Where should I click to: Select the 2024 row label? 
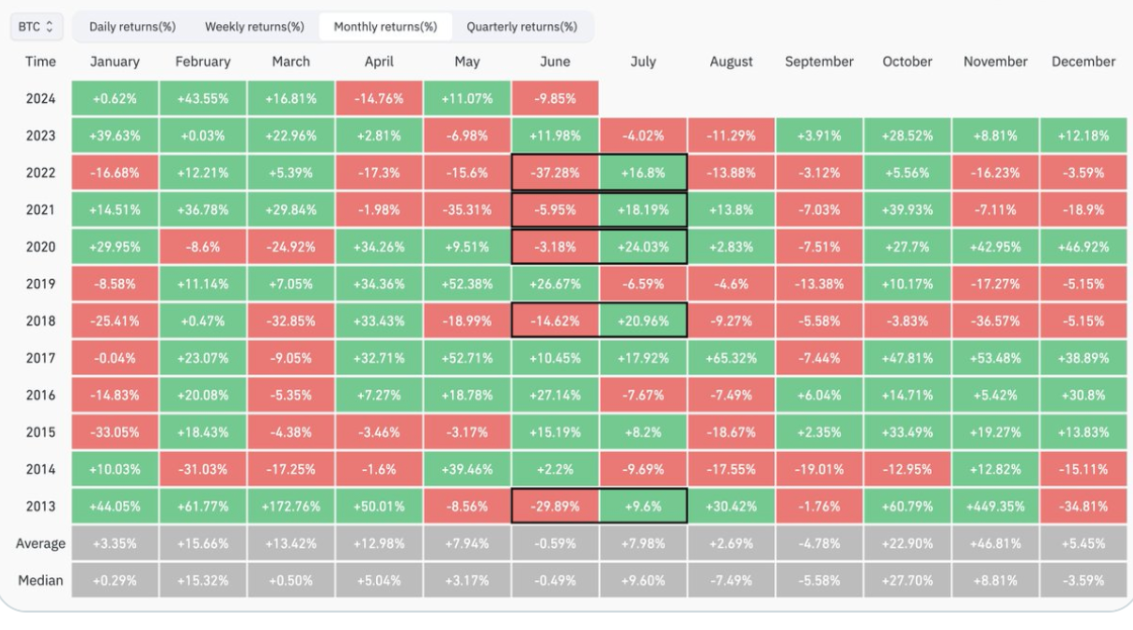click(x=40, y=99)
